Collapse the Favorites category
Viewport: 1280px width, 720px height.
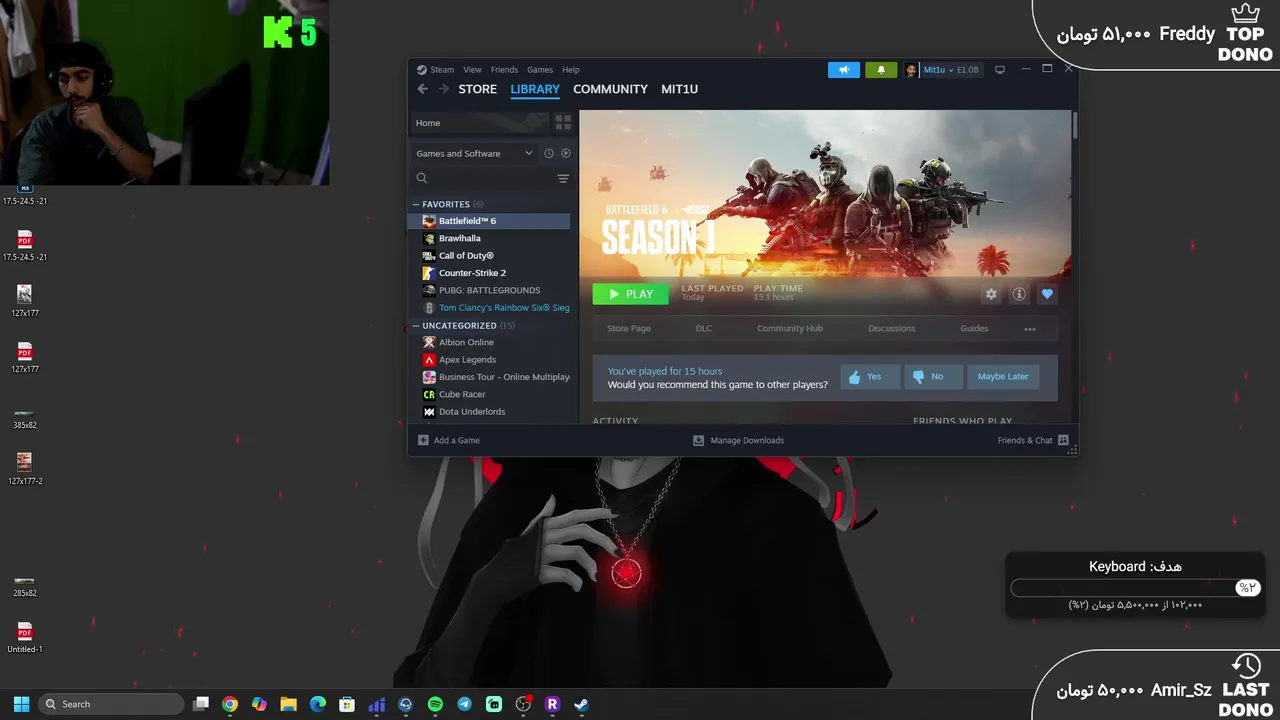(x=416, y=204)
